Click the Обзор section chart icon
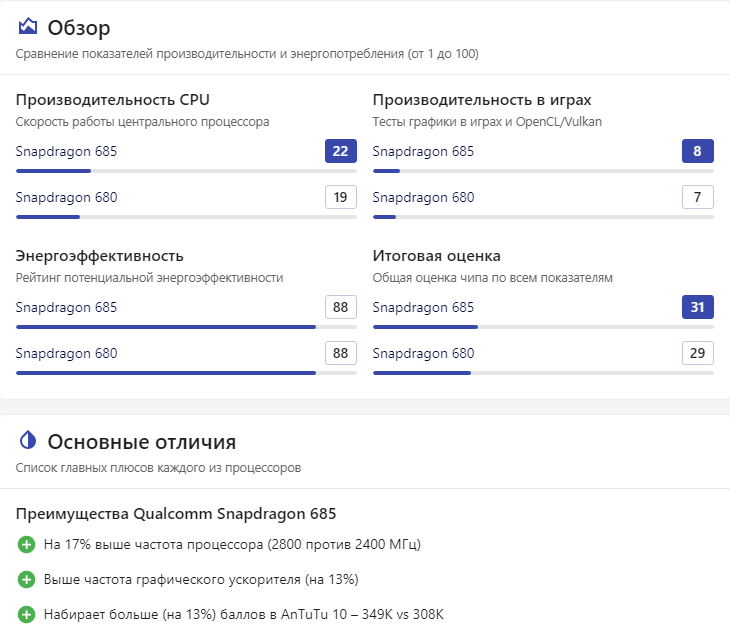This screenshot has height=640, width=730. point(27,27)
